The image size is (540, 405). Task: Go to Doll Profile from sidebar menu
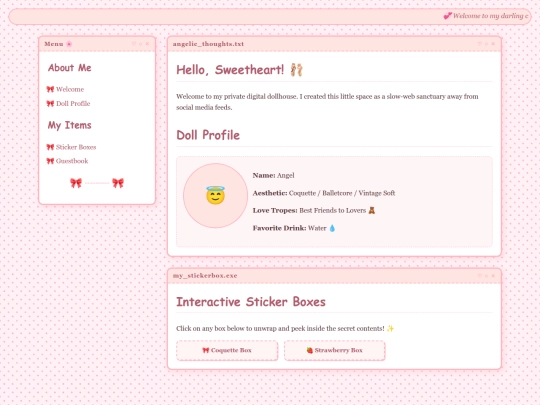(73, 103)
